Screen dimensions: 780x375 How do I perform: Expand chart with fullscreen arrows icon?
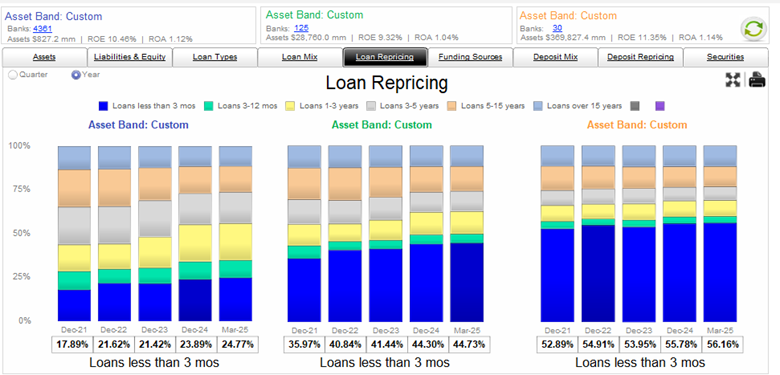tap(733, 80)
